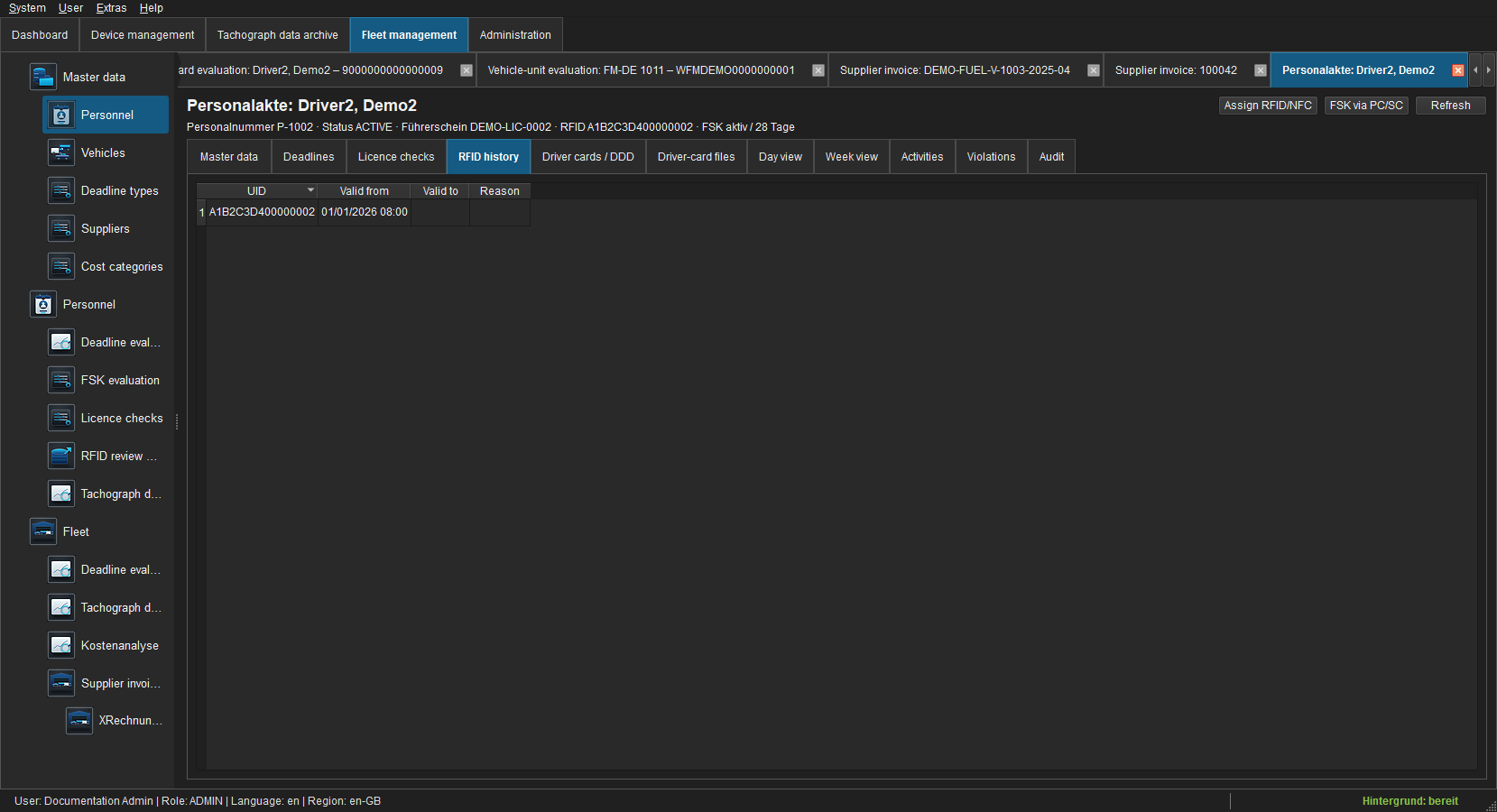Open the Suppliers icon
The height and width of the screenshot is (812, 1497).
coord(61,228)
